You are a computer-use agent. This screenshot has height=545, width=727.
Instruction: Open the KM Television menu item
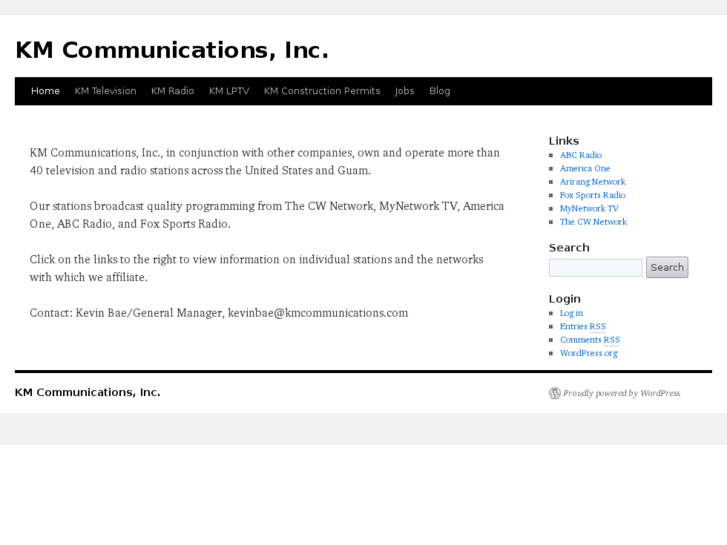106,91
